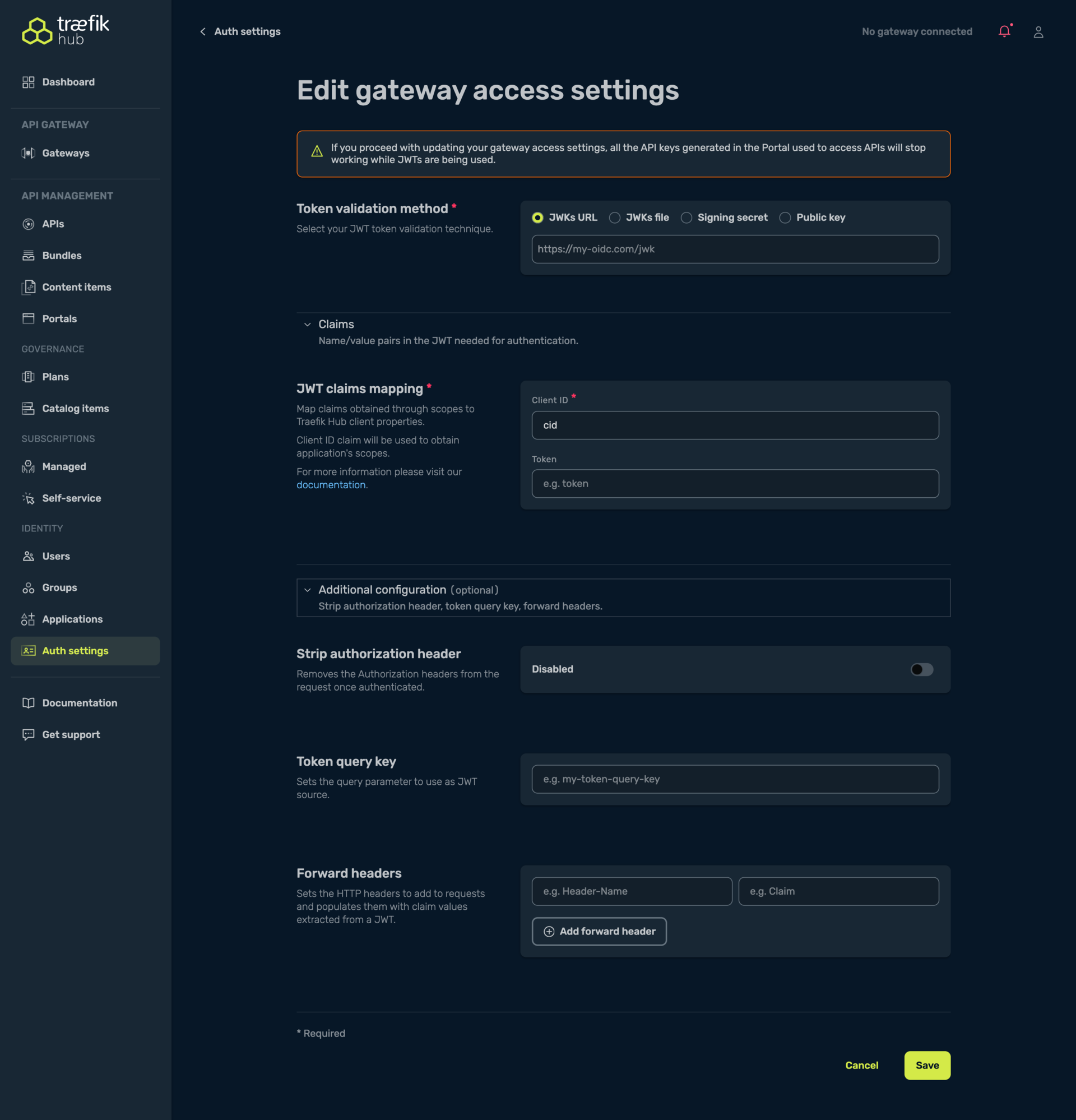Screen dimensions: 1076x1120
Task: Click the Cancel button
Action: pyautogui.click(x=862, y=1065)
